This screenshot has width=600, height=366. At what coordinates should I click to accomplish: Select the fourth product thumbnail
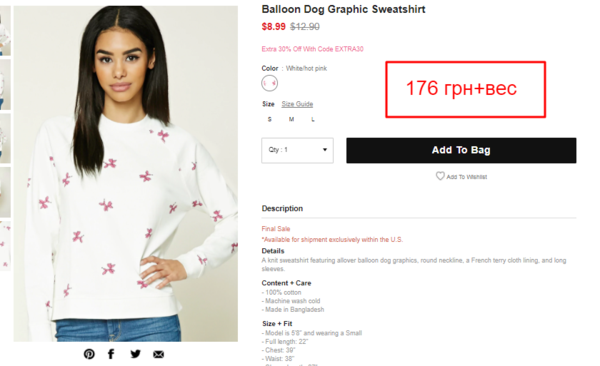click(5, 192)
